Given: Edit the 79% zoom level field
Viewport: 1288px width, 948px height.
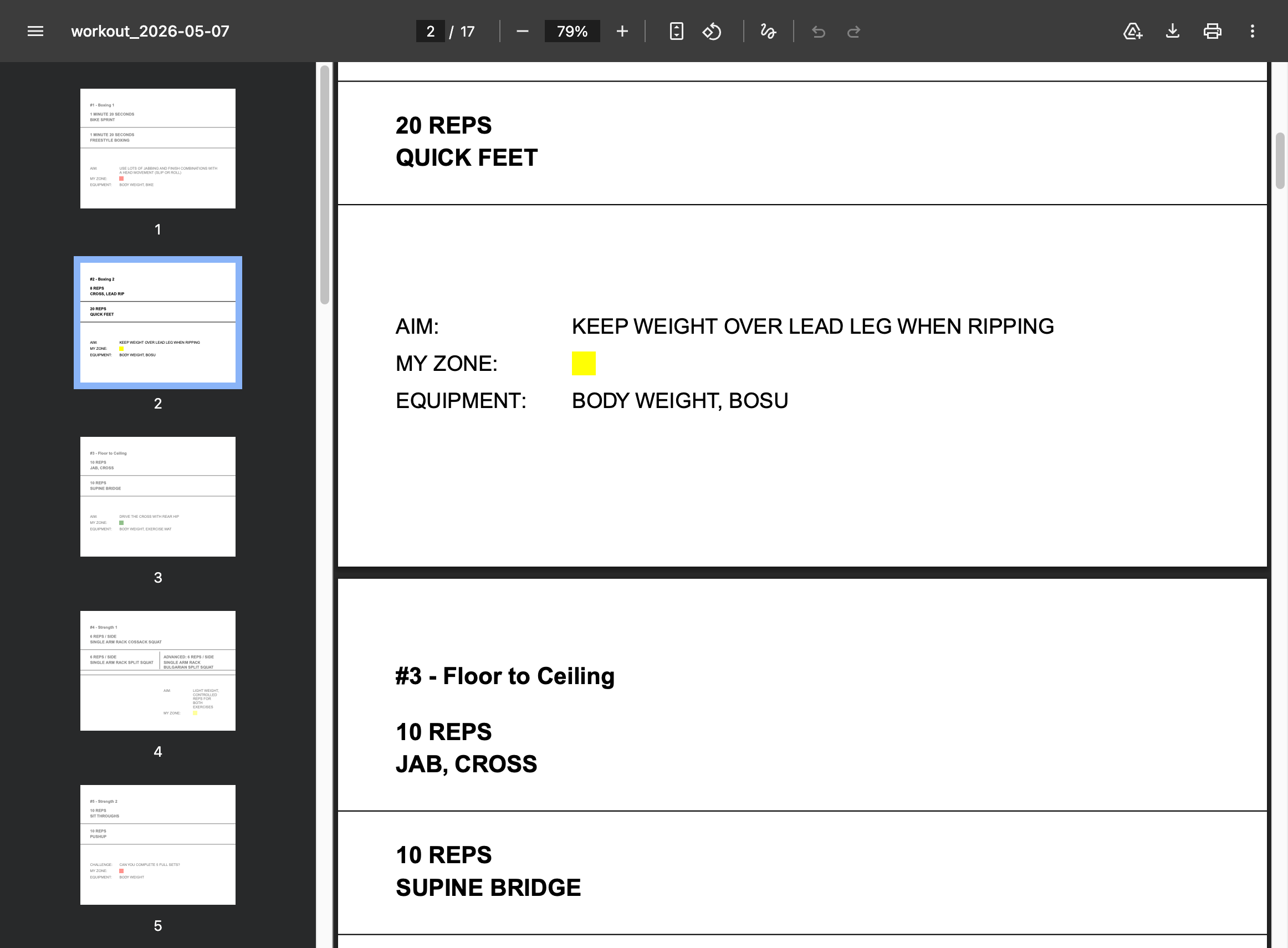Looking at the screenshot, I should click(572, 31).
